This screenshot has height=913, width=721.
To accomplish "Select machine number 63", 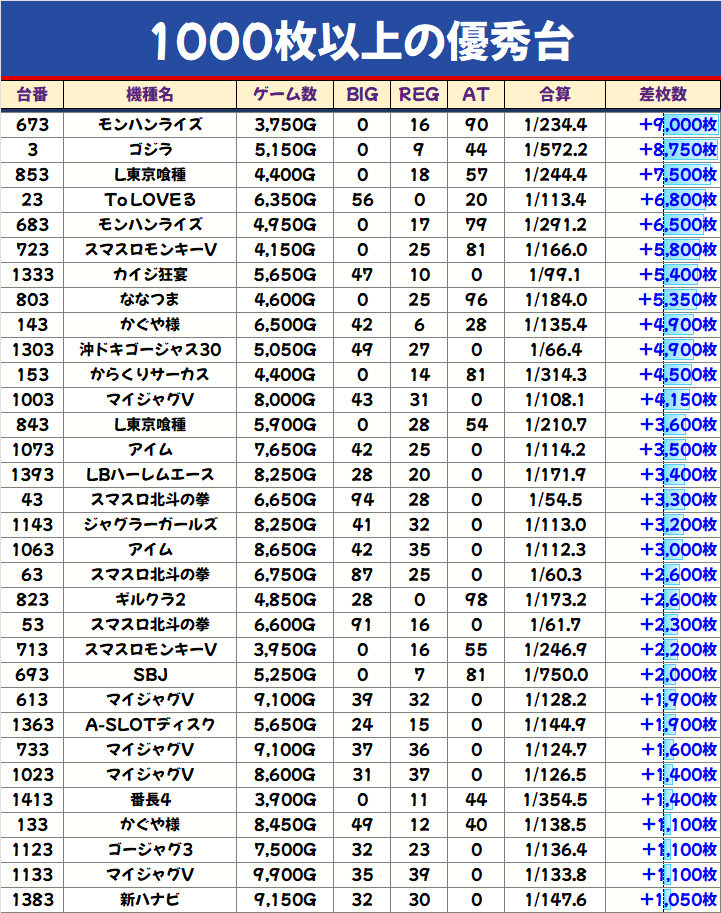I will tap(32, 575).
